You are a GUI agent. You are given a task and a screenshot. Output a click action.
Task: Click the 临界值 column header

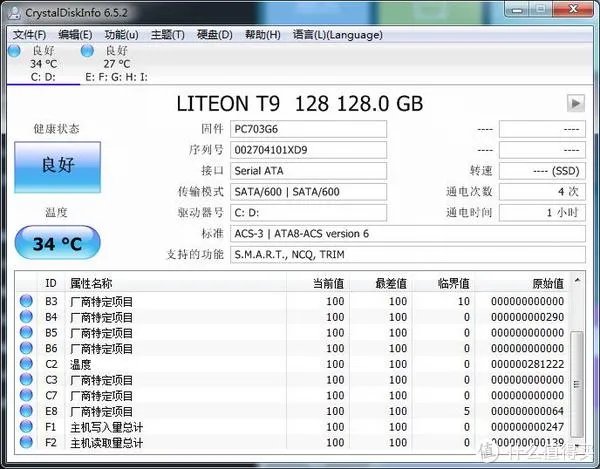point(443,283)
